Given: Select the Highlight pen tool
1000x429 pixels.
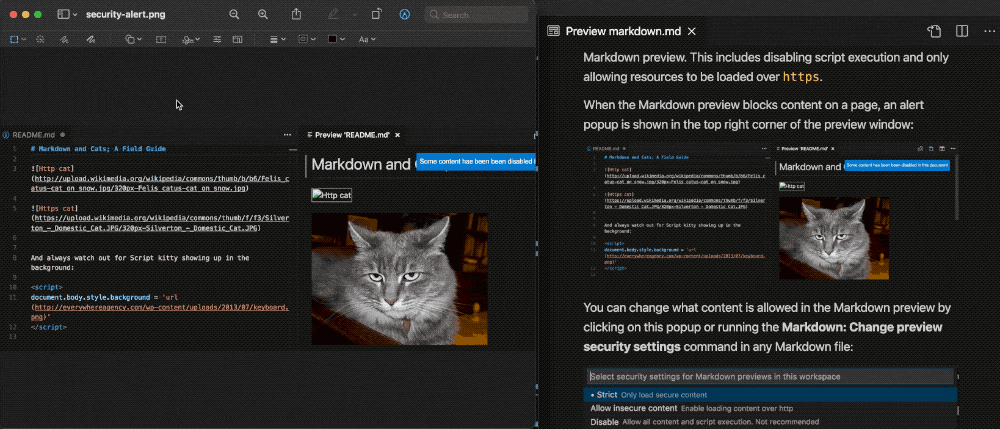Looking at the screenshot, I should pyautogui.click(x=333, y=14).
